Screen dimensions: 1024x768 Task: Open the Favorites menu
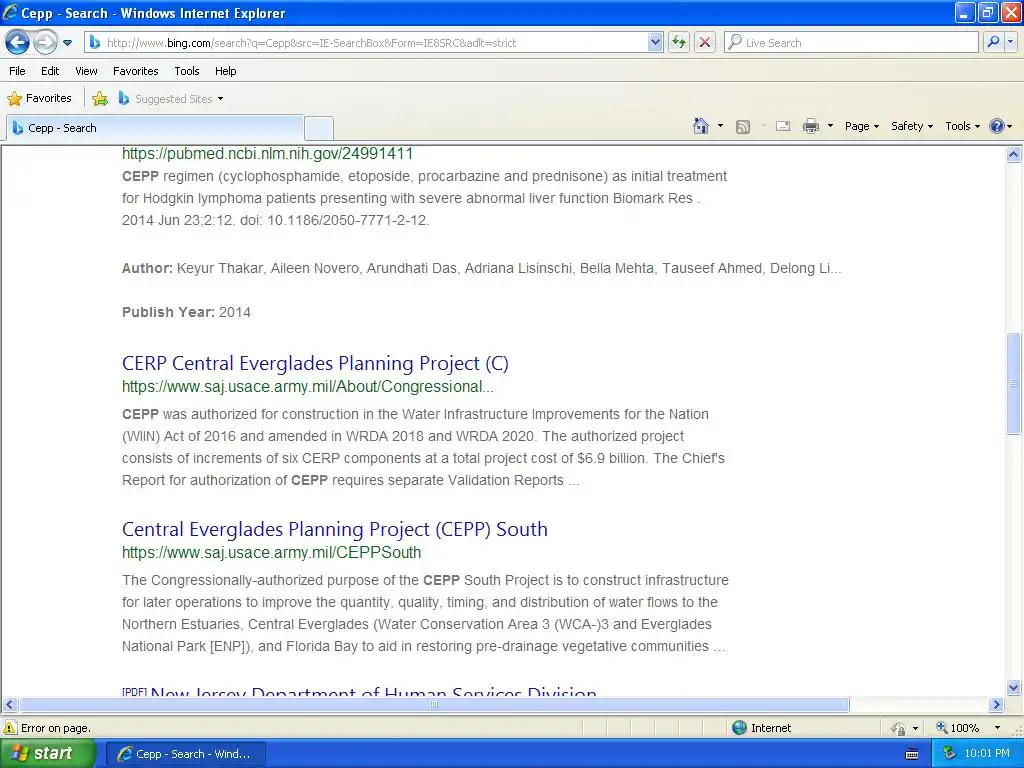tap(135, 71)
